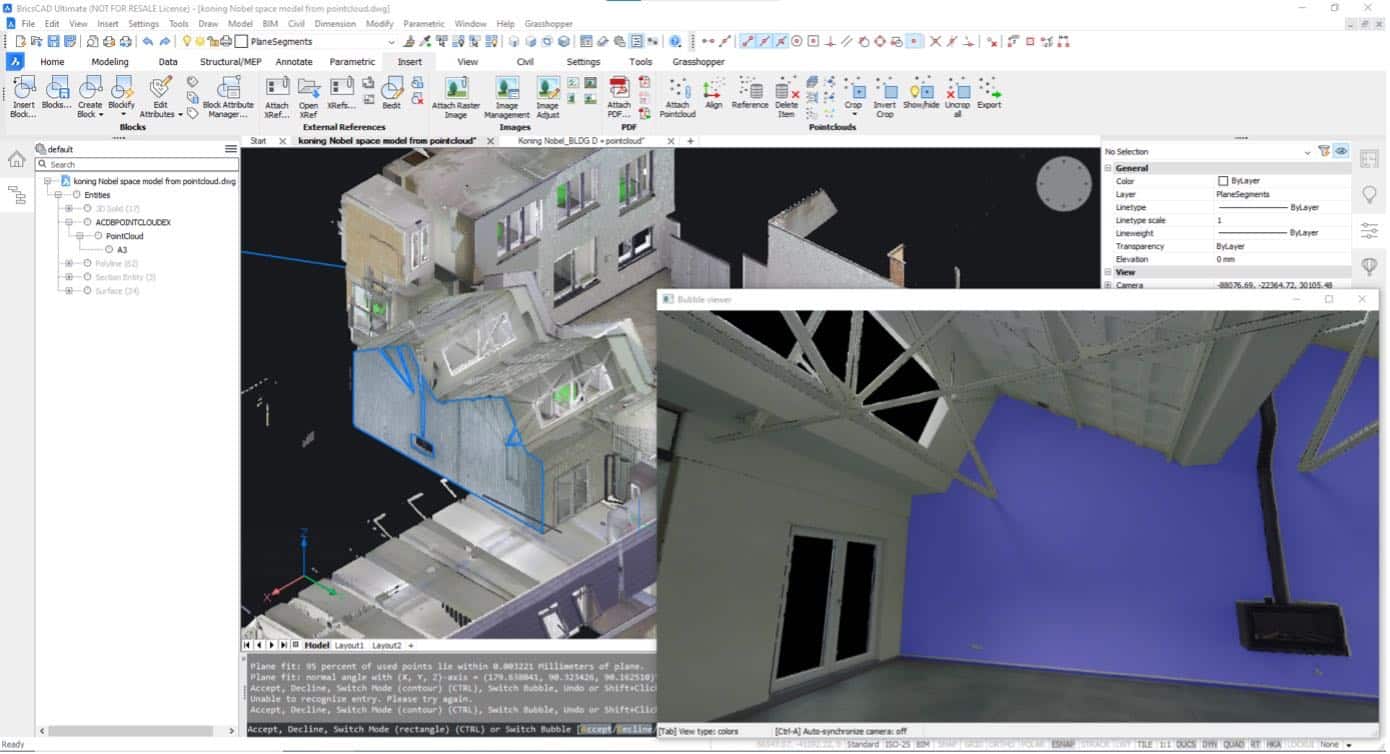Switch to the Structural/MEP ribbon tab
Screen dimensions: 1390x754
click(x=230, y=62)
